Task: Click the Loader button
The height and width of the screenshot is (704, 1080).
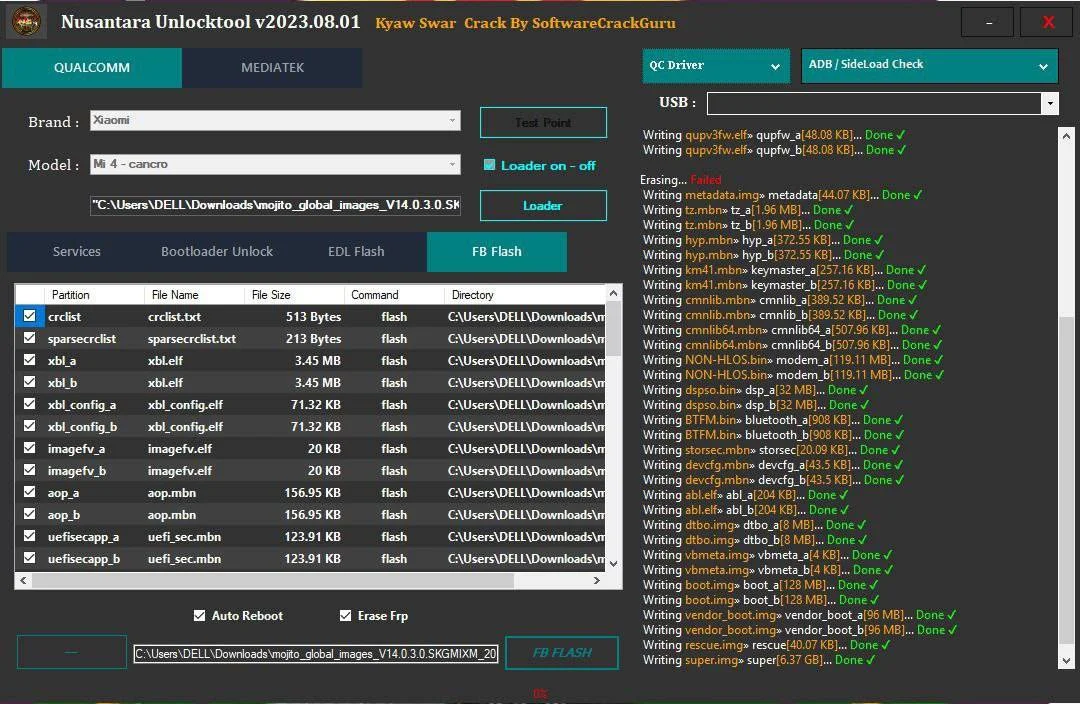Action: click(x=543, y=205)
